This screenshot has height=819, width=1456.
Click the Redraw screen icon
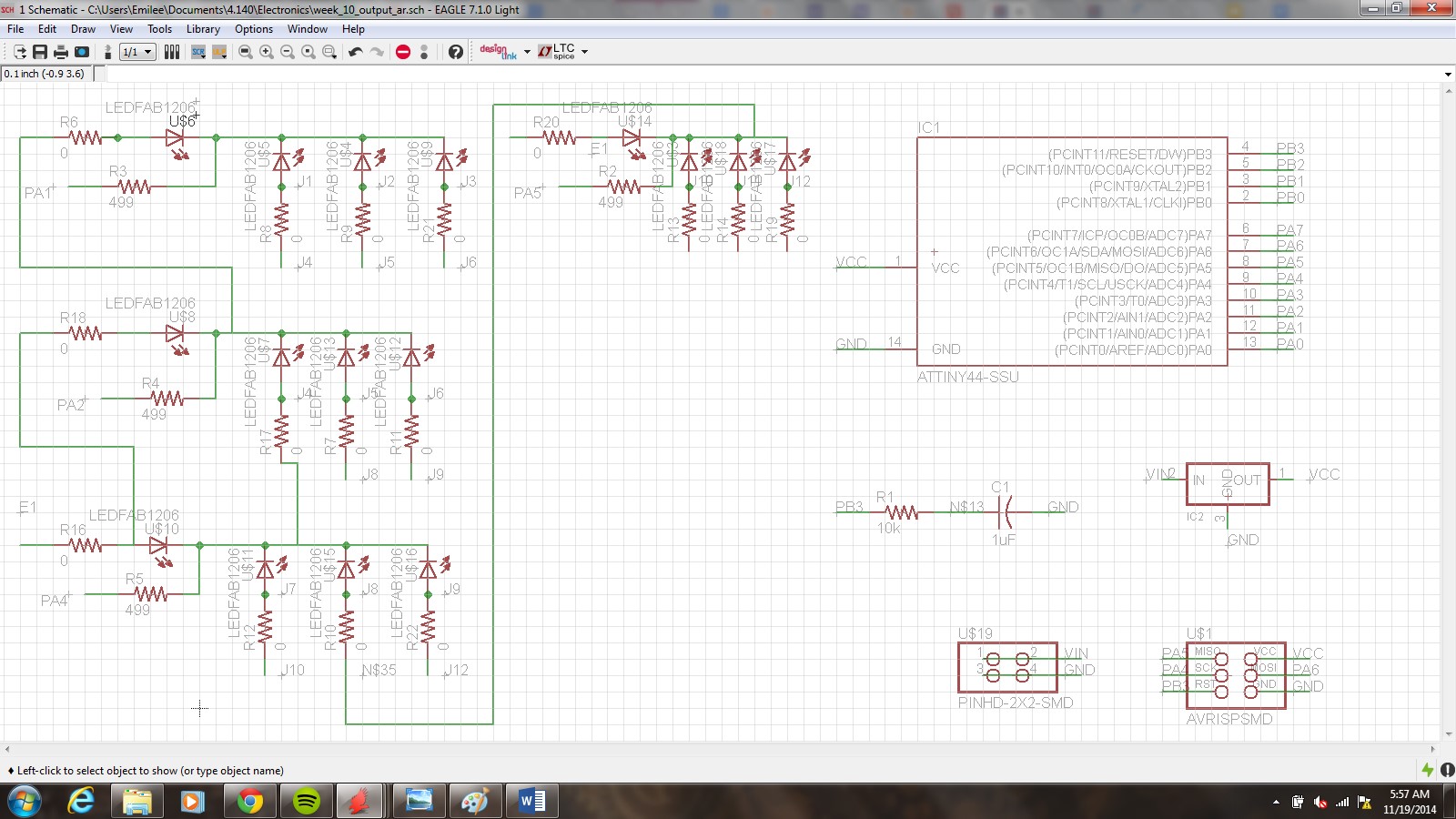(x=308, y=52)
